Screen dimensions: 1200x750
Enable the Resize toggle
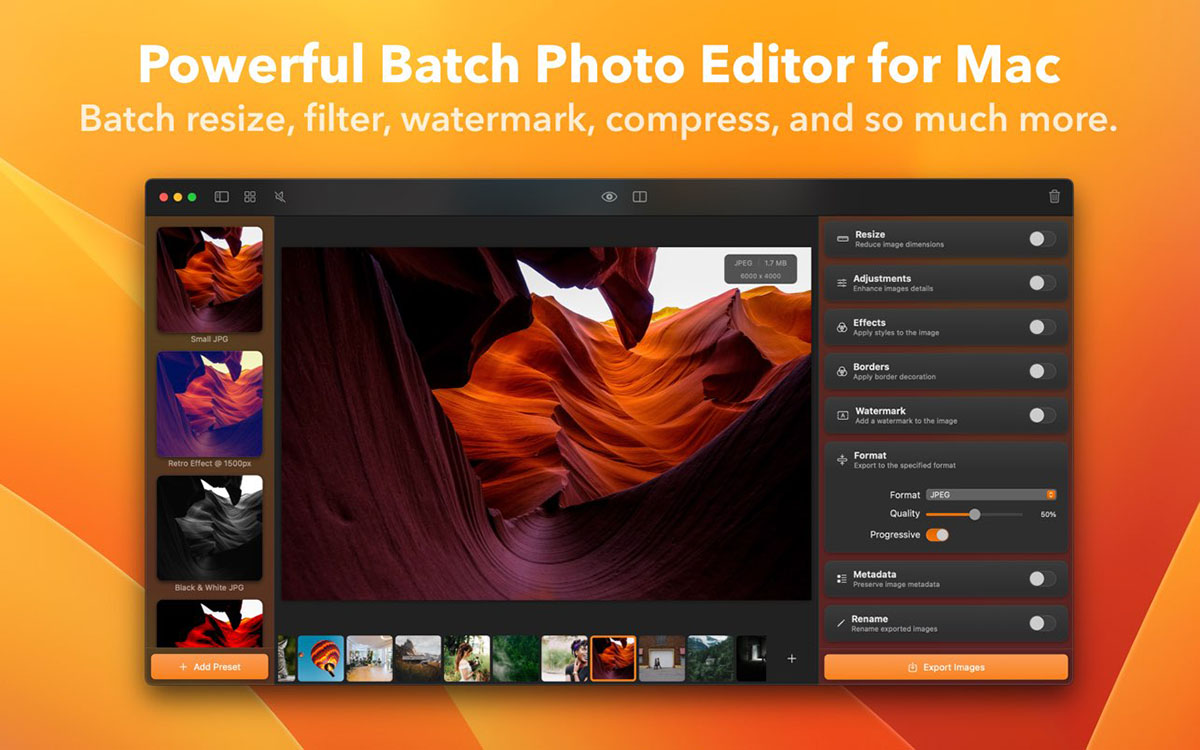click(x=1041, y=239)
